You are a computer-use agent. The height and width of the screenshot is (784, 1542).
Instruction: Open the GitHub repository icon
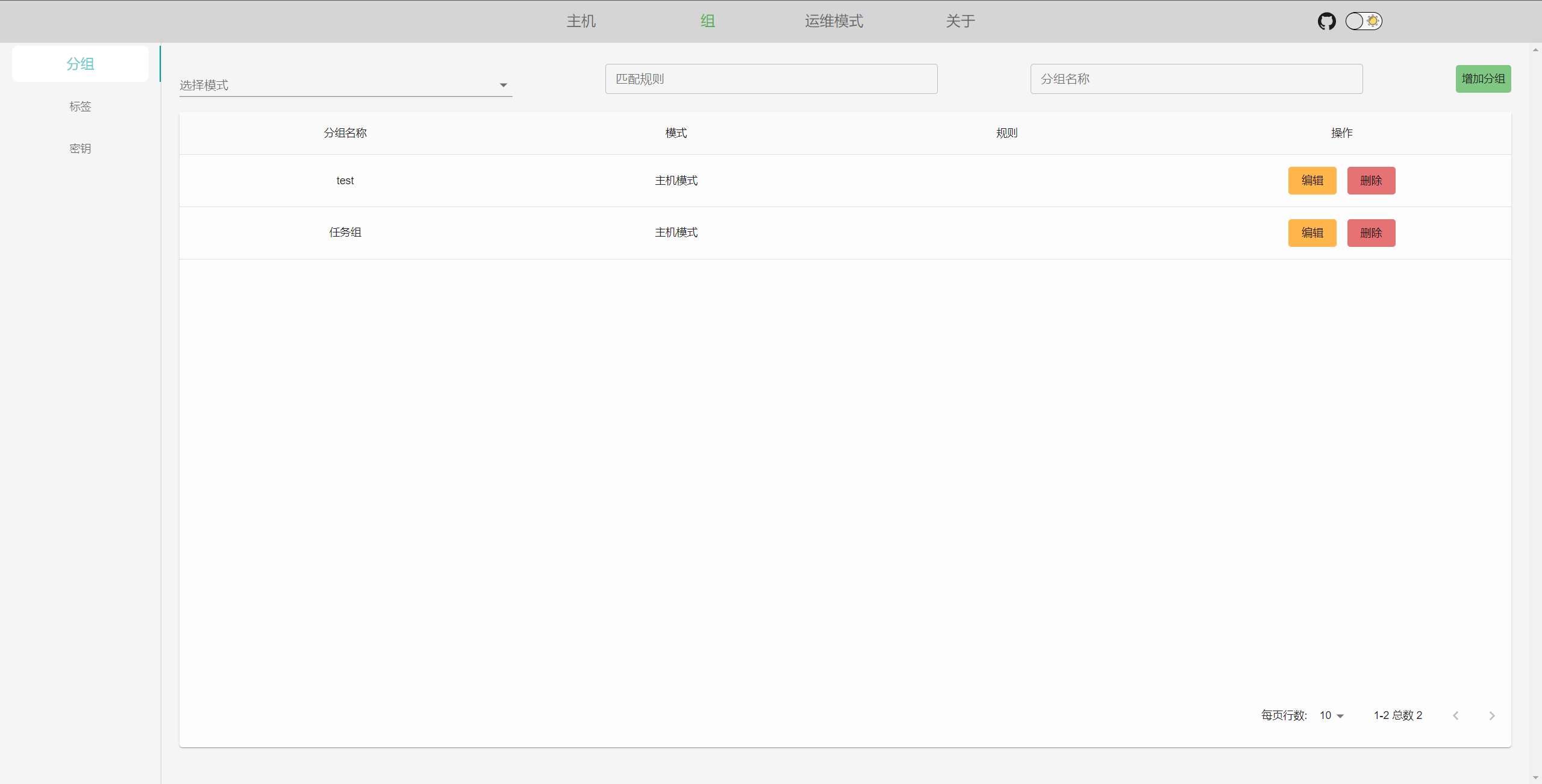pos(1326,21)
